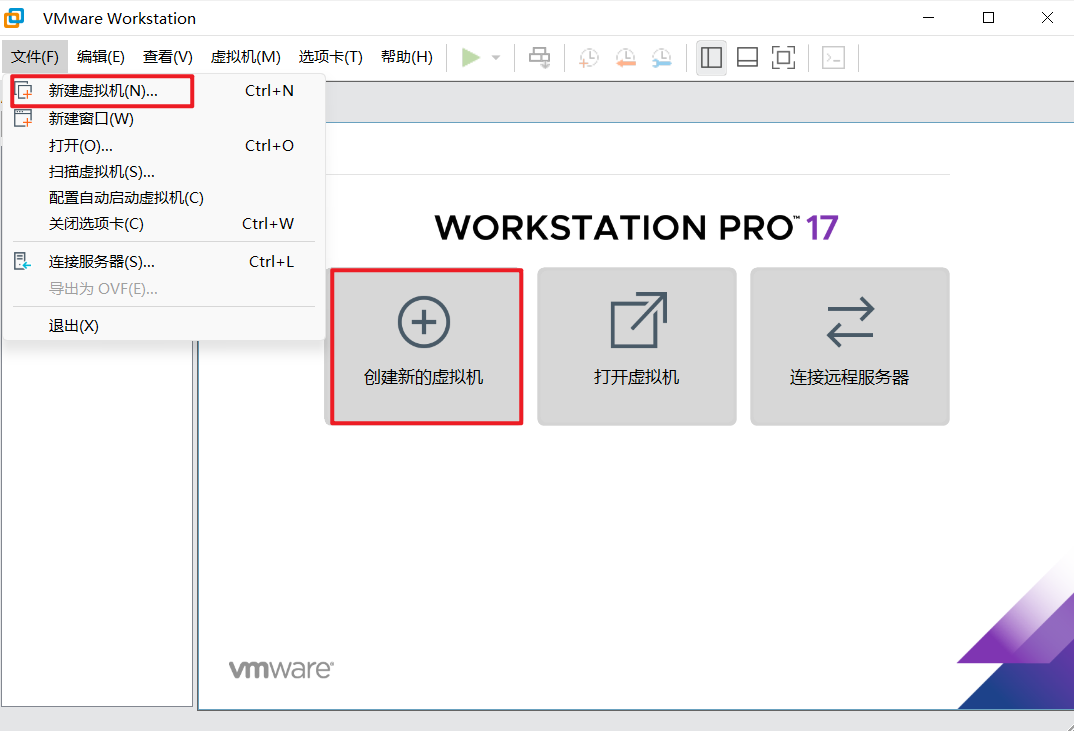Click the 打开虚拟机 tile
Screen dimensions: 1074x731
[637, 346]
